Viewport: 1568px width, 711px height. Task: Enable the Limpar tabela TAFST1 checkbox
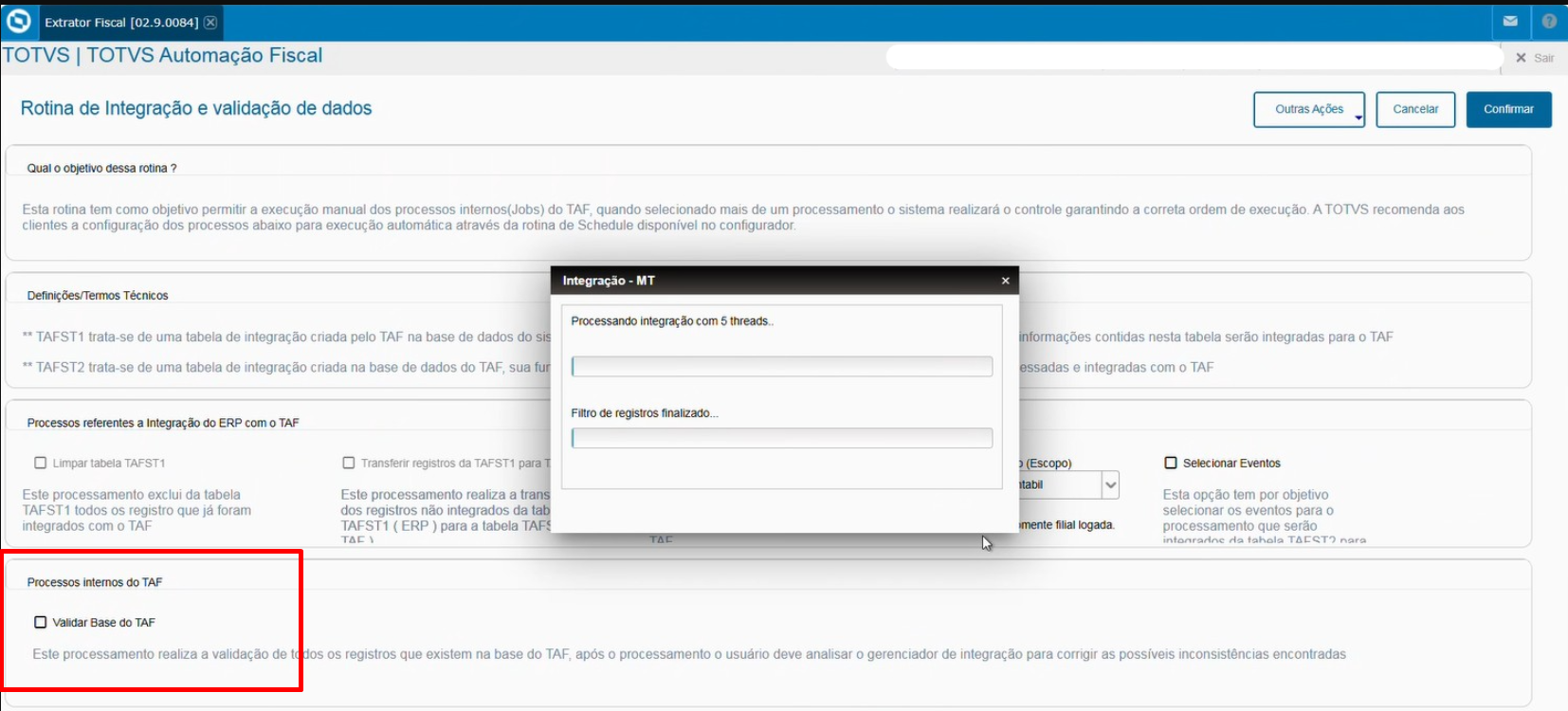(x=41, y=463)
